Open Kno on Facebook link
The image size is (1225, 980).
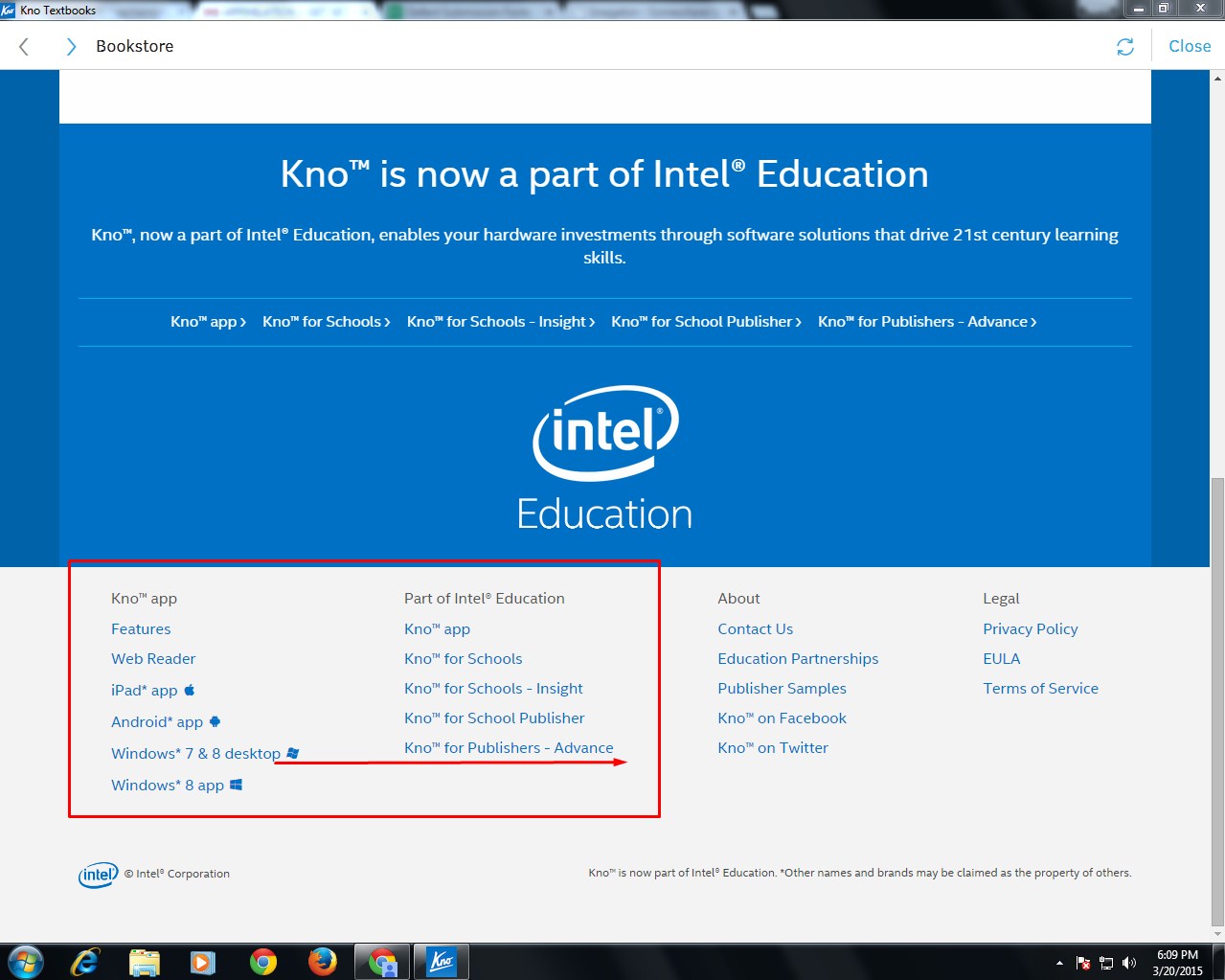(783, 718)
